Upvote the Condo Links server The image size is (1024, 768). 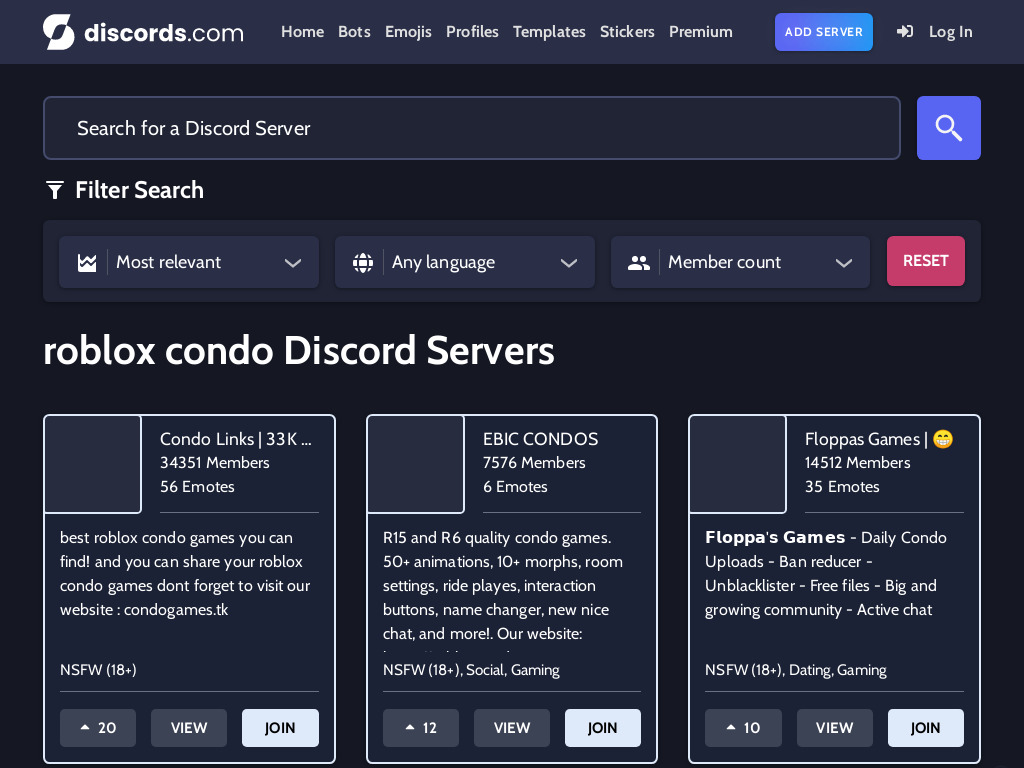coord(97,727)
